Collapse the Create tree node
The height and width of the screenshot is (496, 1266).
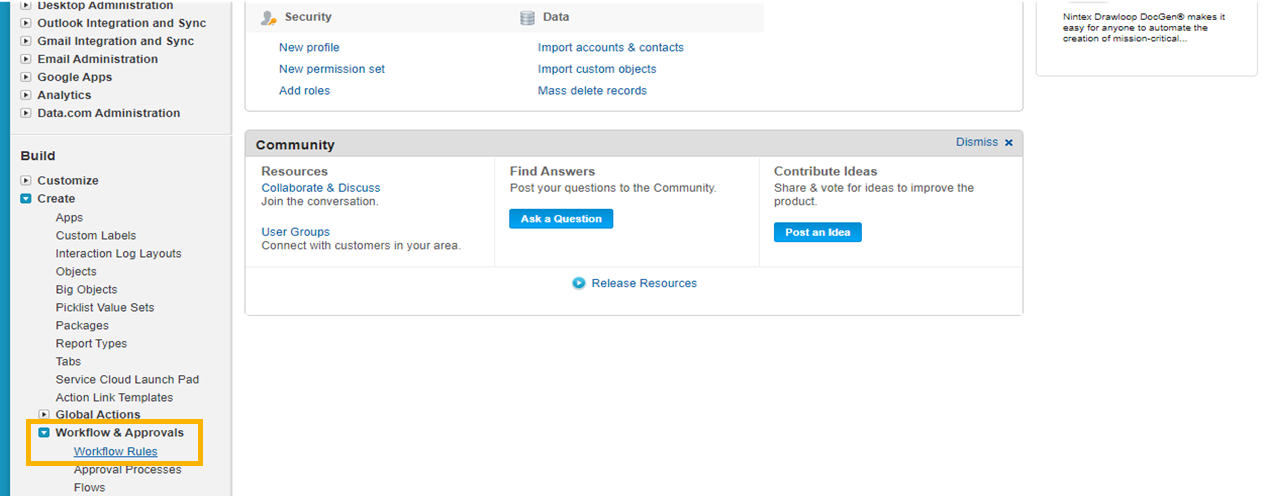click(x=26, y=199)
